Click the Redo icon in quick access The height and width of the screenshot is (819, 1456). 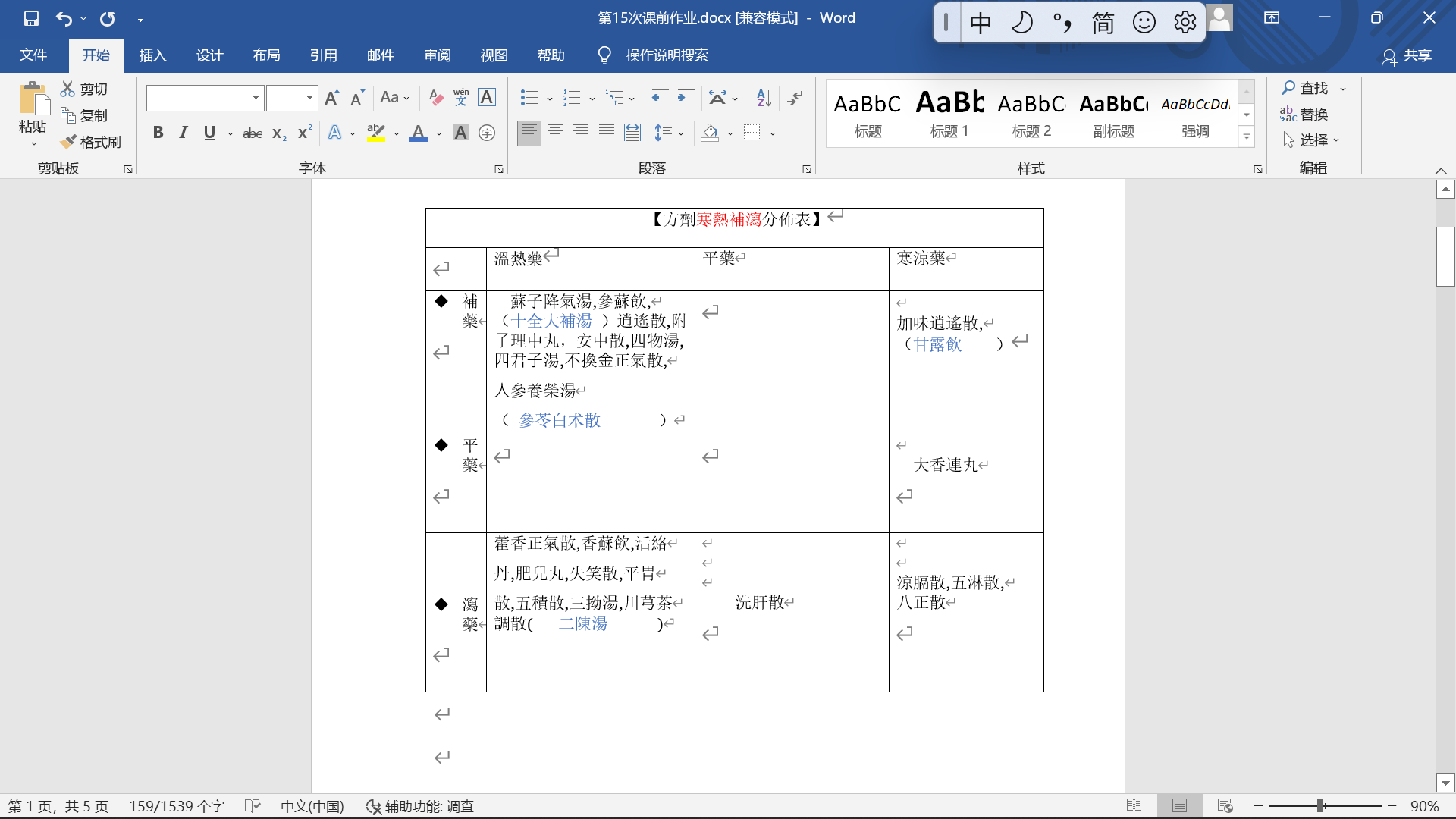(x=108, y=18)
